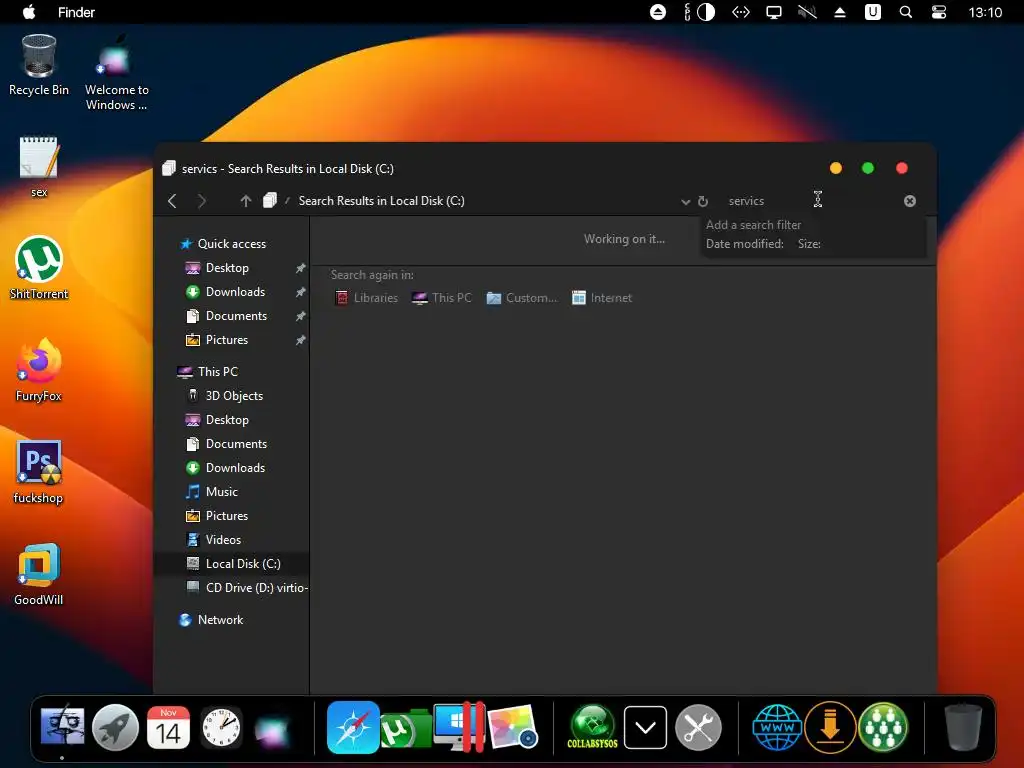Image resolution: width=1024 pixels, height=768 pixels.
Task: Open the Siri orb icon in the dock
Action: coord(272,730)
